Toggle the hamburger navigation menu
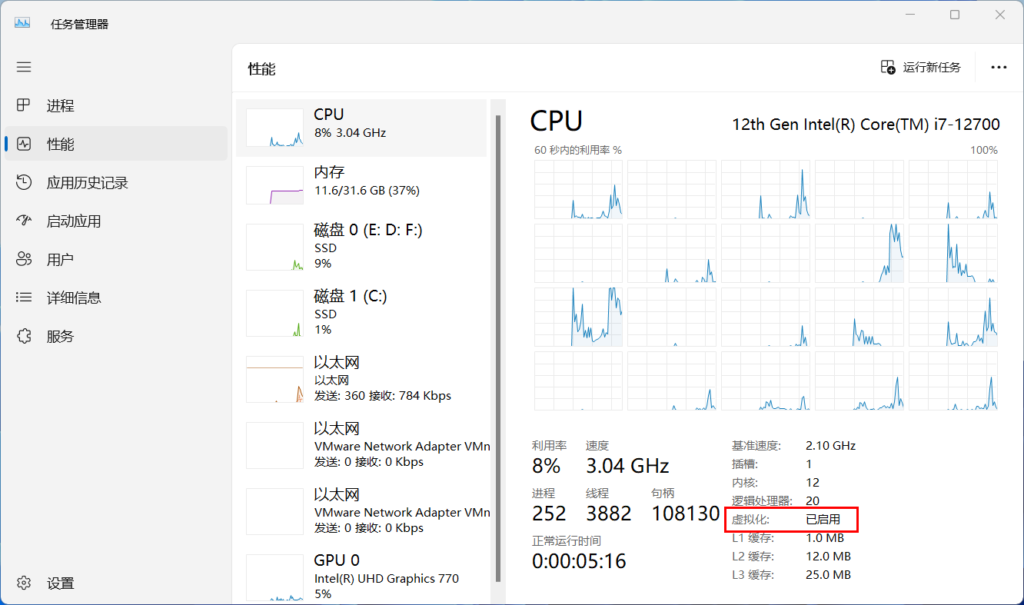1024x605 pixels. 24,67
